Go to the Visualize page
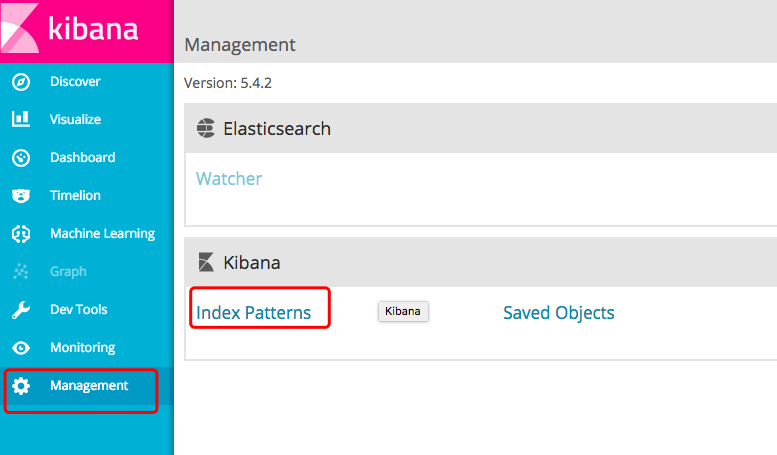This screenshot has height=455, width=777. coord(75,119)
